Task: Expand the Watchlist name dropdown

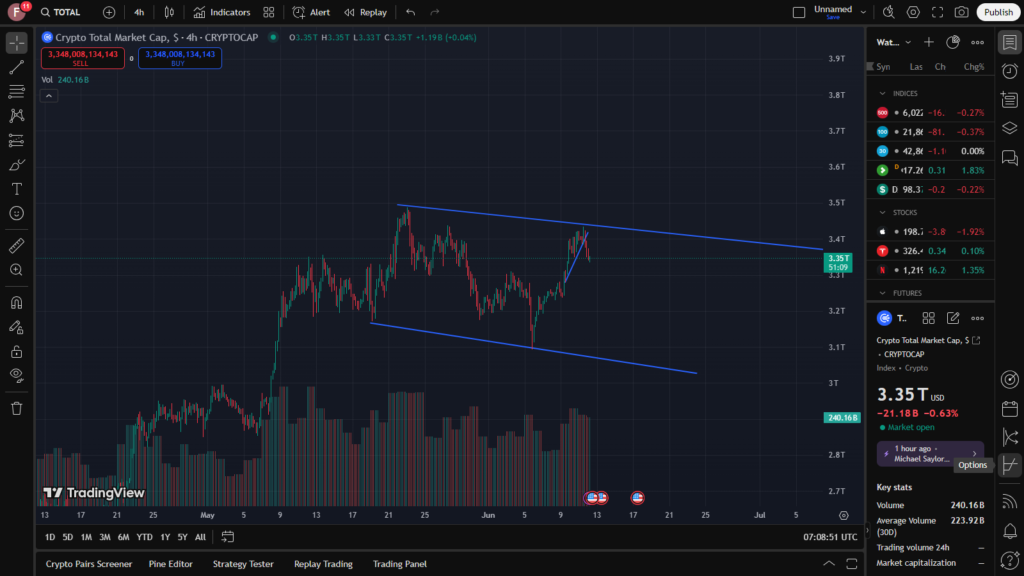Action: [893, 42]
